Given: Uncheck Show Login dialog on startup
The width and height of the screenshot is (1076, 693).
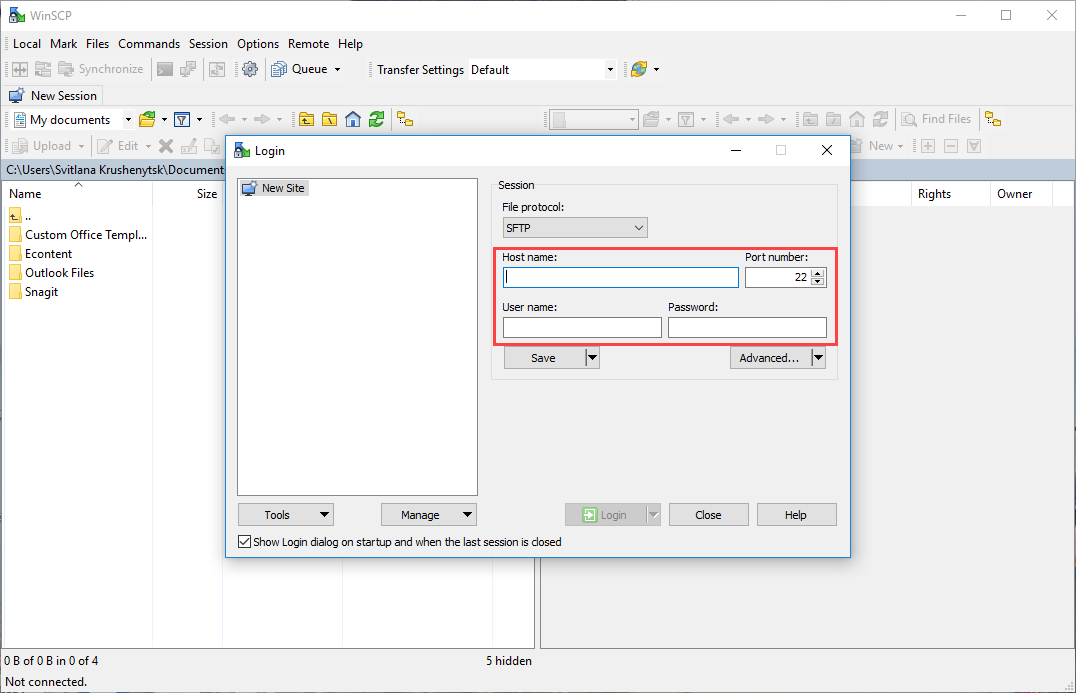Looking at the screenshot, I should click(x=244, y=541).
